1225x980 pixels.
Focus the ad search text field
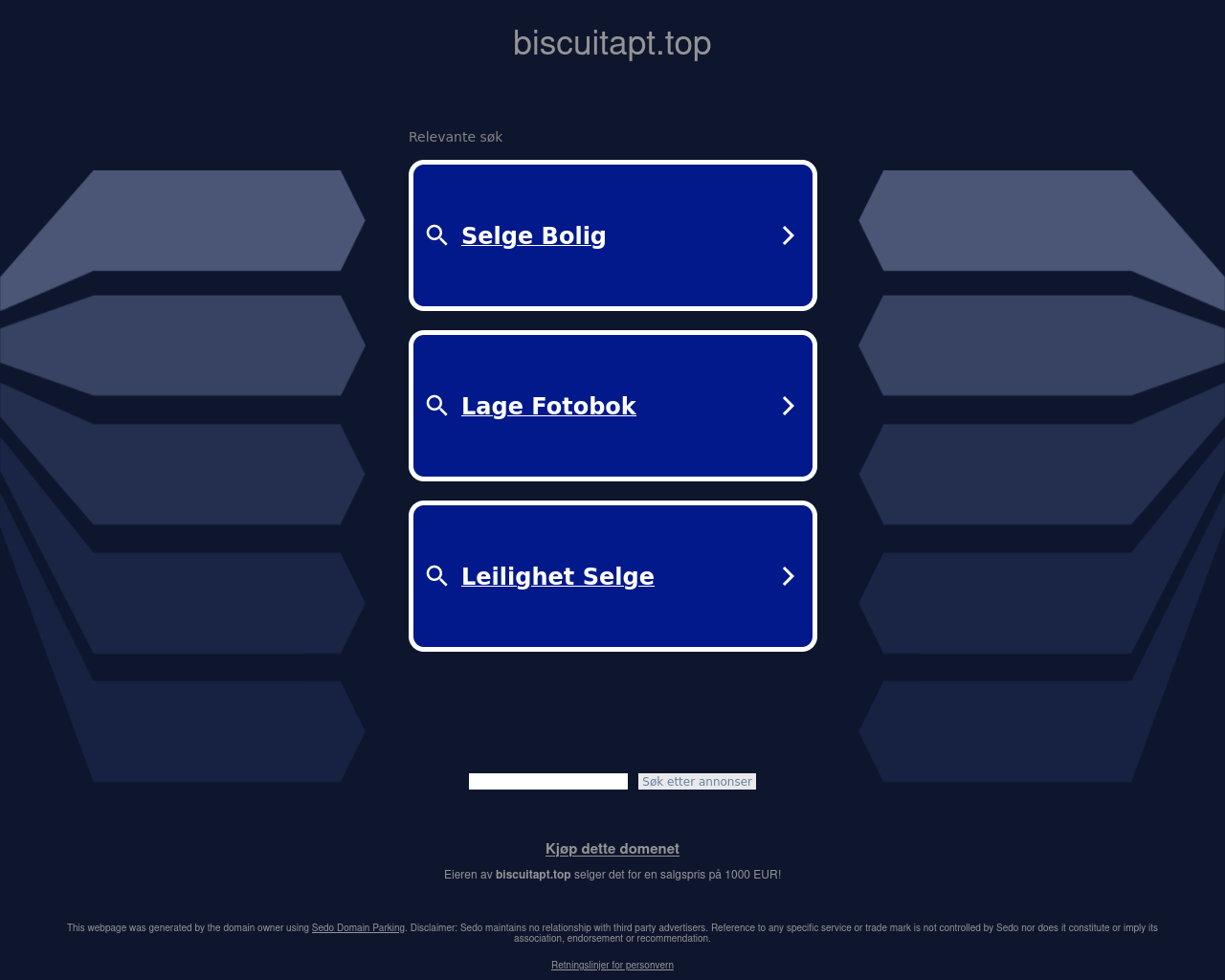point(548,782)
